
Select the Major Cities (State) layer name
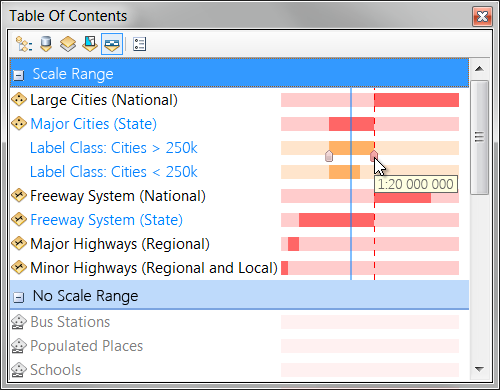(93, 124)
